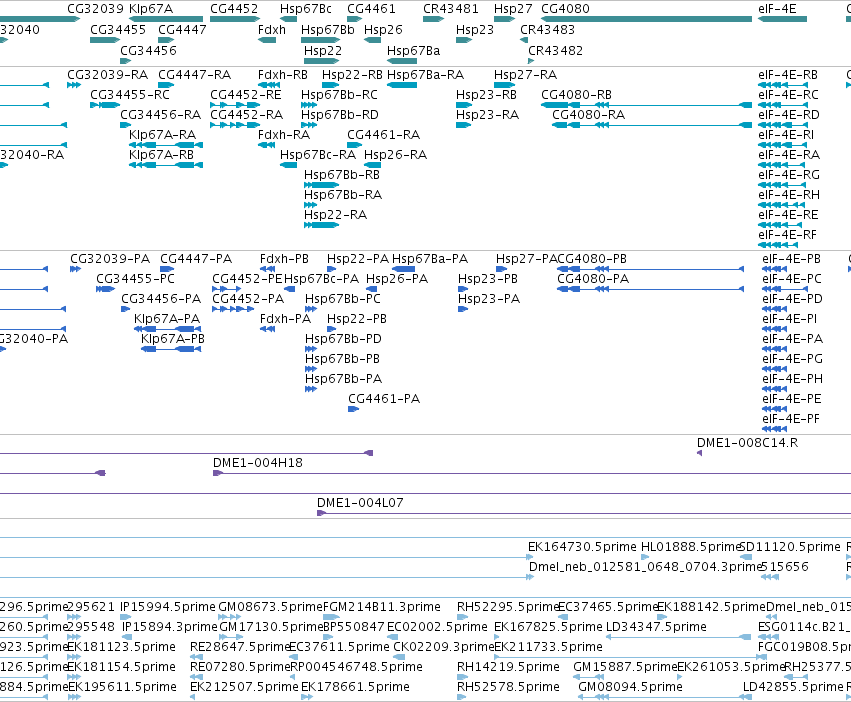
Task: Select transcript Fdxh-RB
Action: (282, 75)
